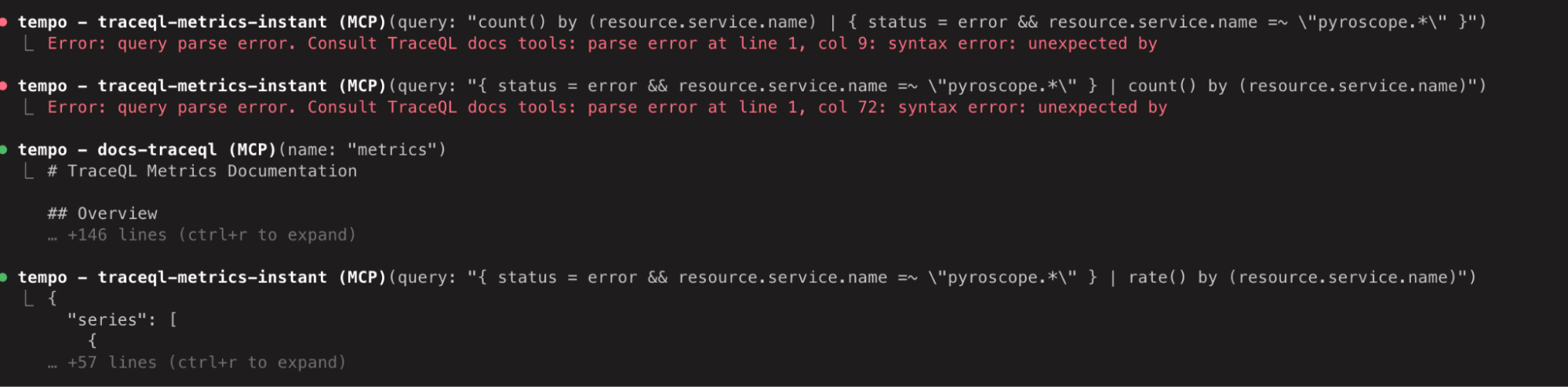
Task: Click green status dot beside the rate() query call
Action: tap(3, 277)
